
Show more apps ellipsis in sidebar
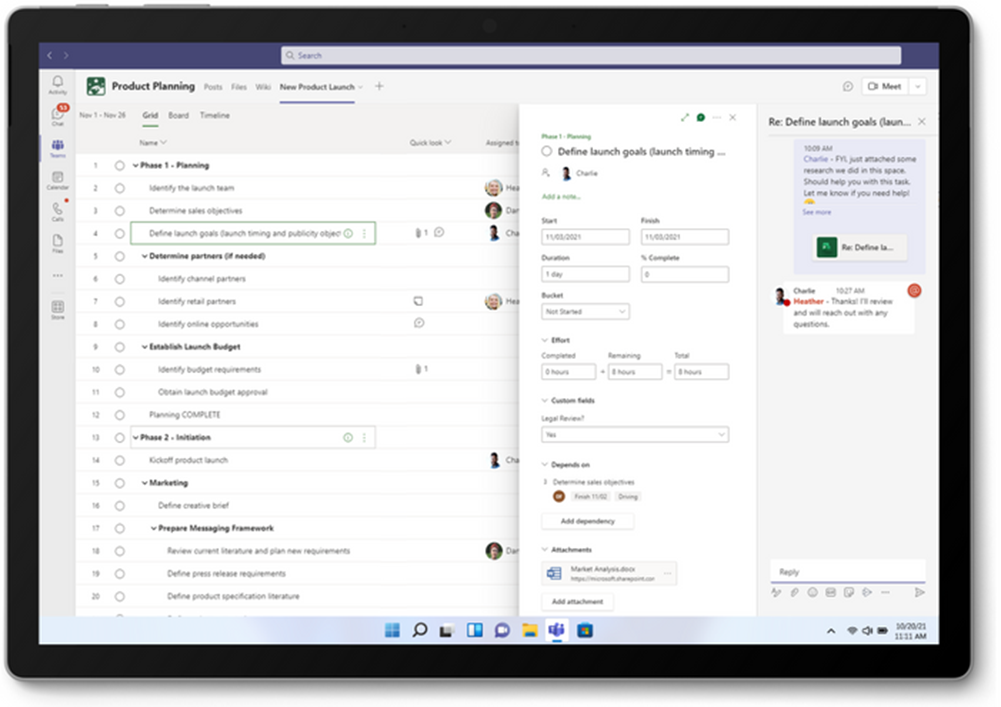(57, 276)
